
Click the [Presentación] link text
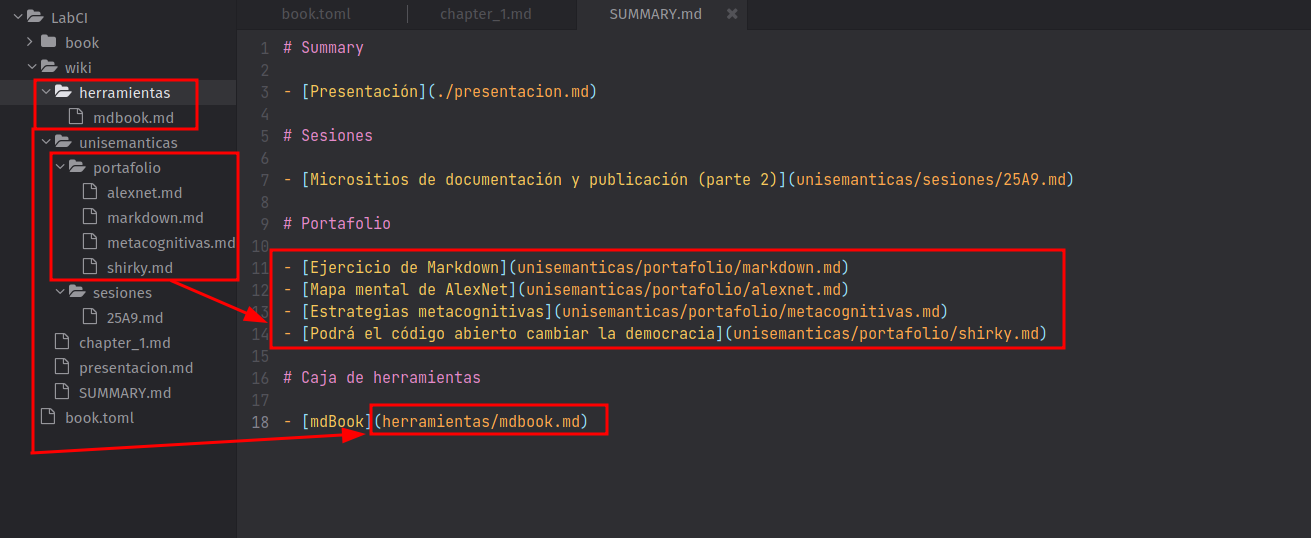[x=364, y=91]
